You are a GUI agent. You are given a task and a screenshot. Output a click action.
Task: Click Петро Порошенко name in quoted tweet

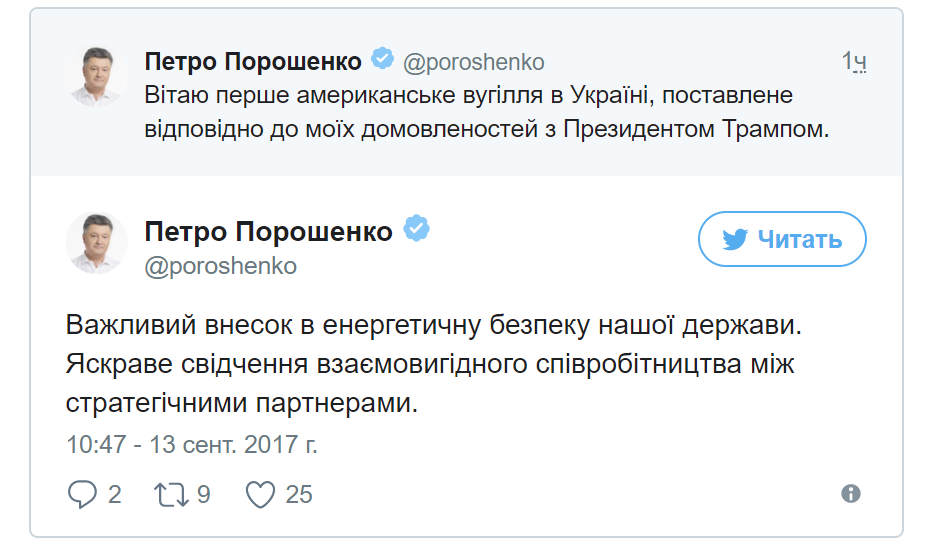(253, 62)
